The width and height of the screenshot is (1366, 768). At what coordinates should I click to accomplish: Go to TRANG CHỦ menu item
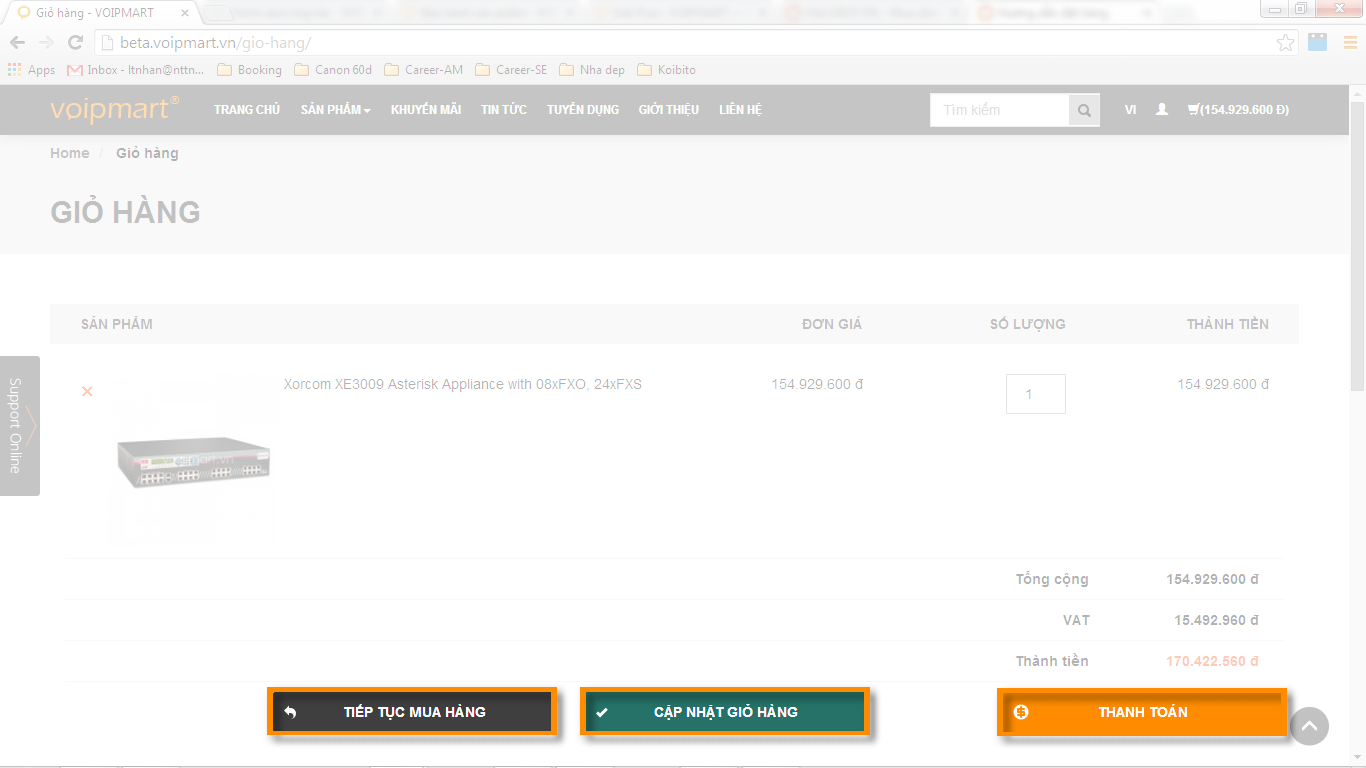click(247, 110)
